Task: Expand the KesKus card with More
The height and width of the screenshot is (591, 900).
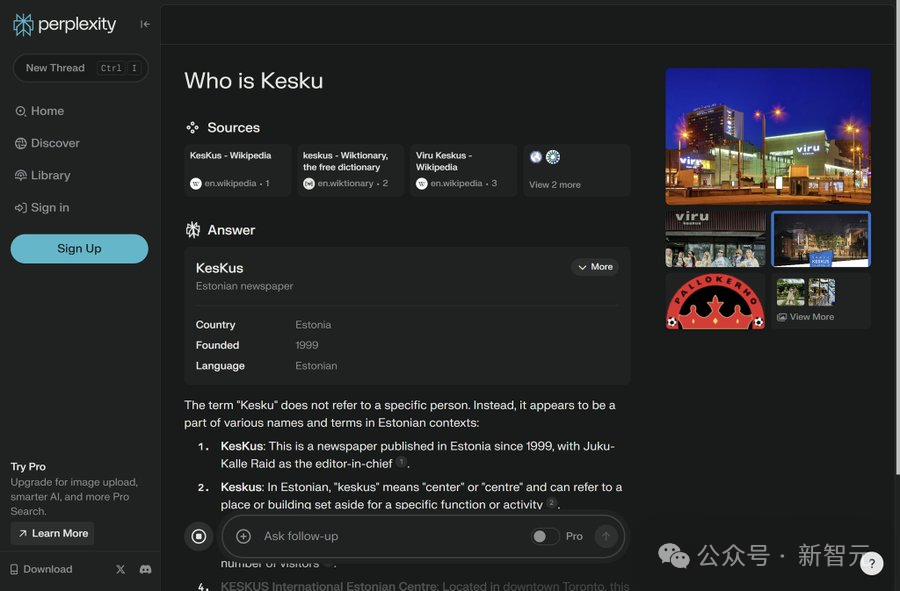Action: [x=595, y=267]
